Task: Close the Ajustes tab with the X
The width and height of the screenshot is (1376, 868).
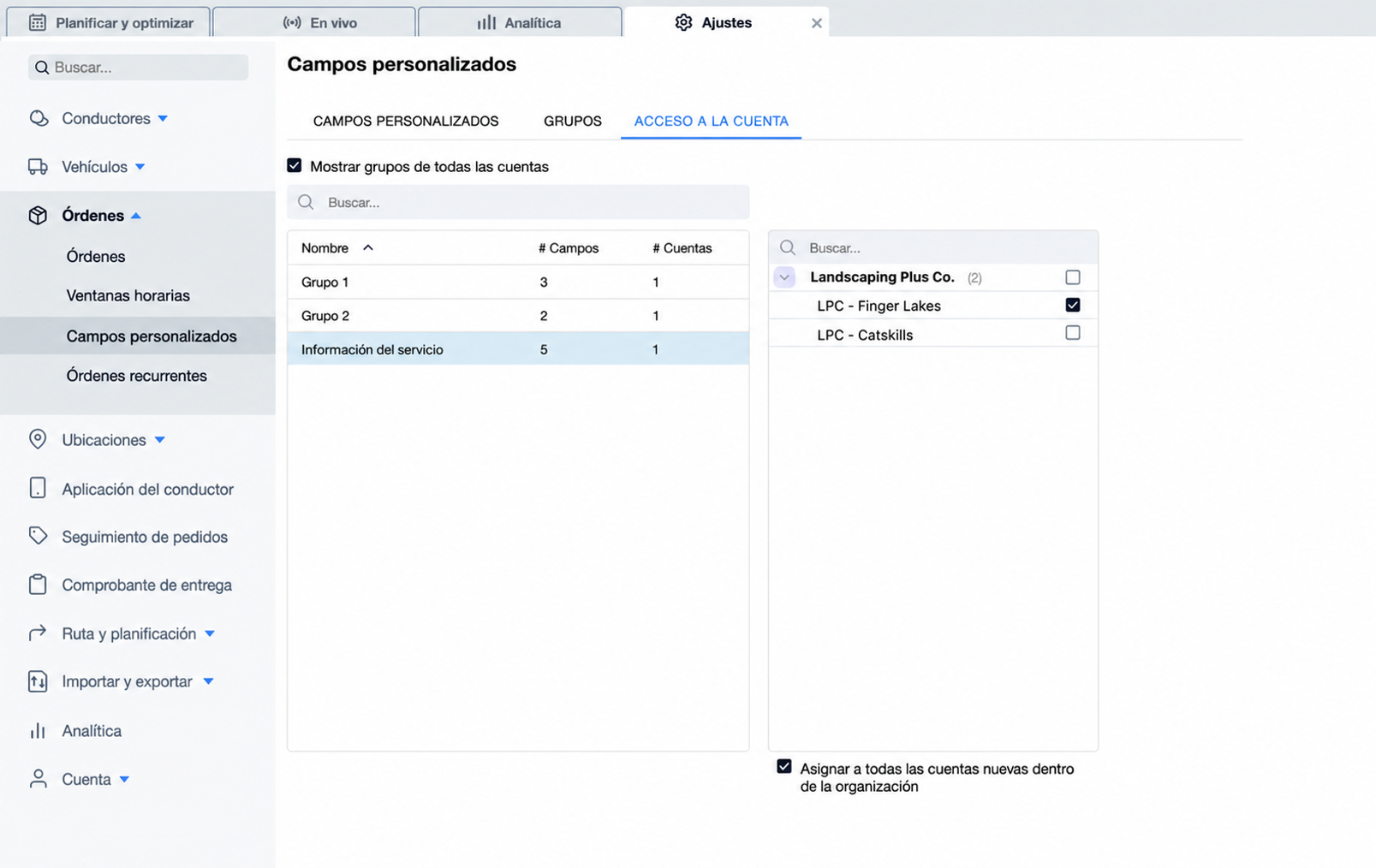Action: click(817, 23)
